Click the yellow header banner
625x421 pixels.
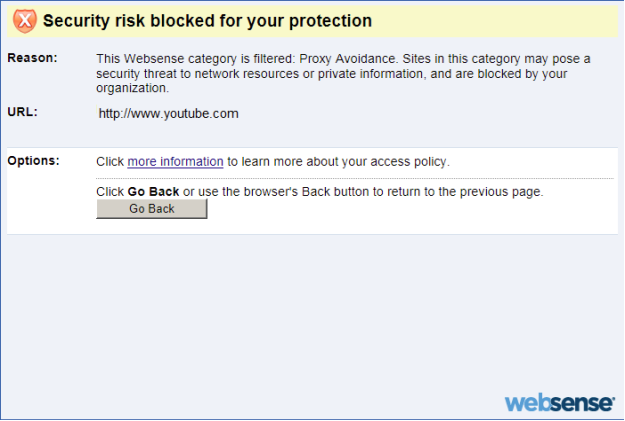coord(312,21)
